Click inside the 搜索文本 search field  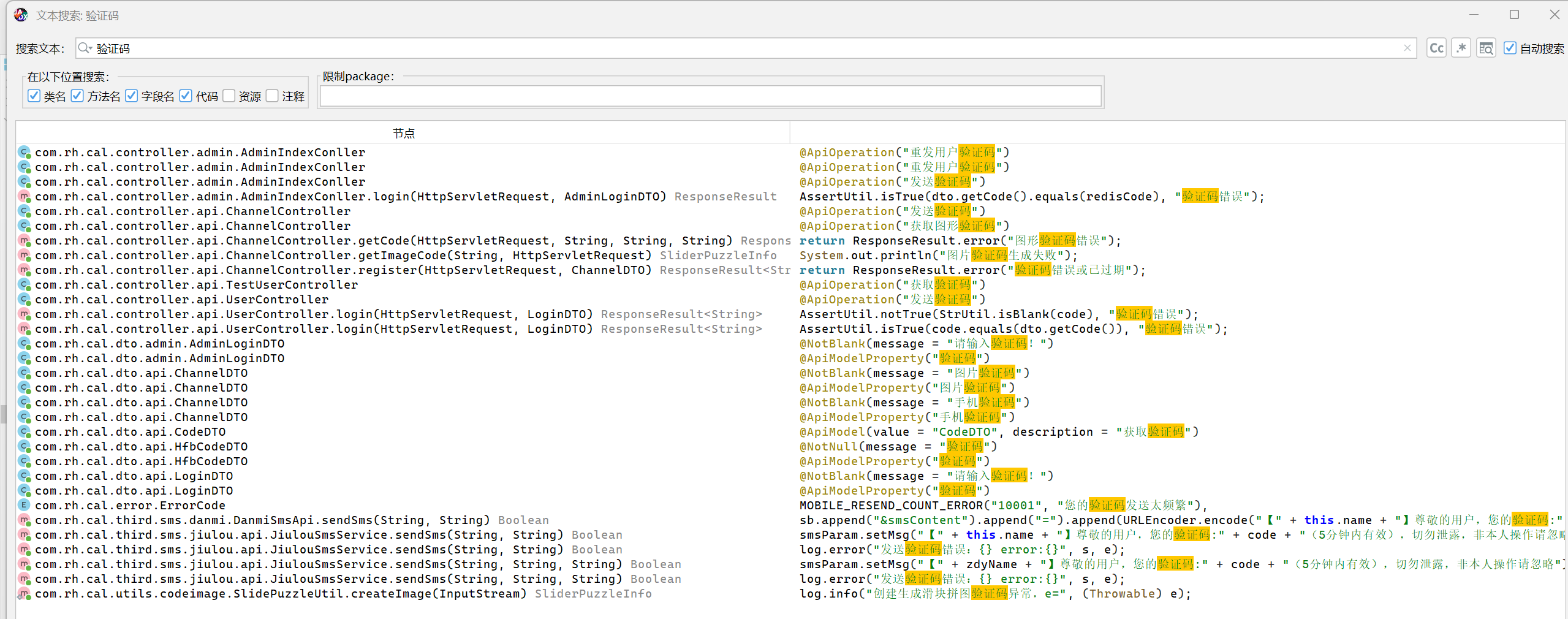(735, 48)
